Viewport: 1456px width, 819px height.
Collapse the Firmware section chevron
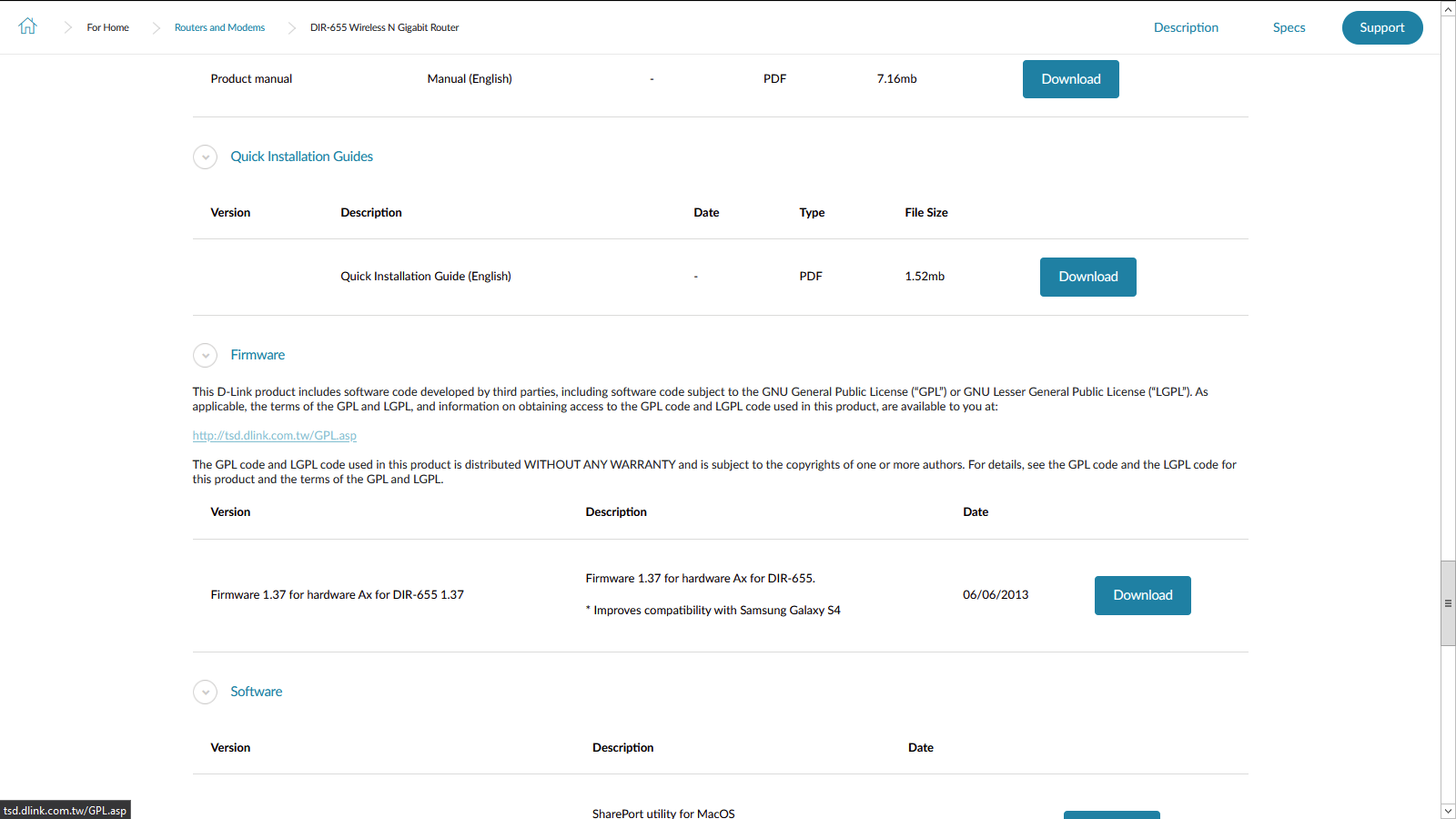click(x=205, y=355)
